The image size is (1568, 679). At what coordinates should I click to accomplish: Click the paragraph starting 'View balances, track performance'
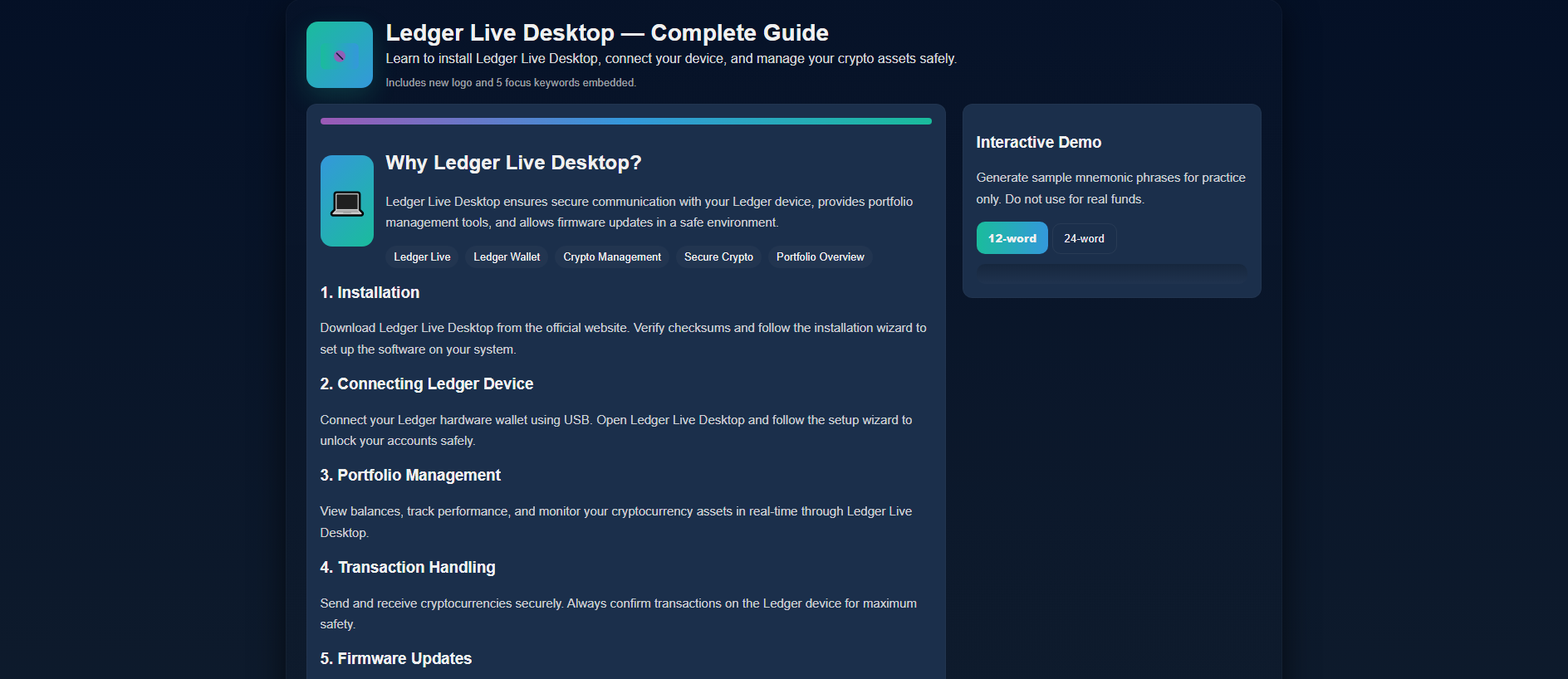[x=616, y=522]
